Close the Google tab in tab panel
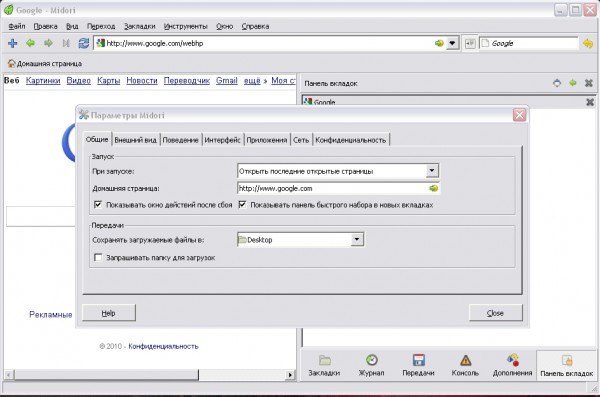This screenshot has width=600, height=397. pyautogui.click(x=590, y=102)
